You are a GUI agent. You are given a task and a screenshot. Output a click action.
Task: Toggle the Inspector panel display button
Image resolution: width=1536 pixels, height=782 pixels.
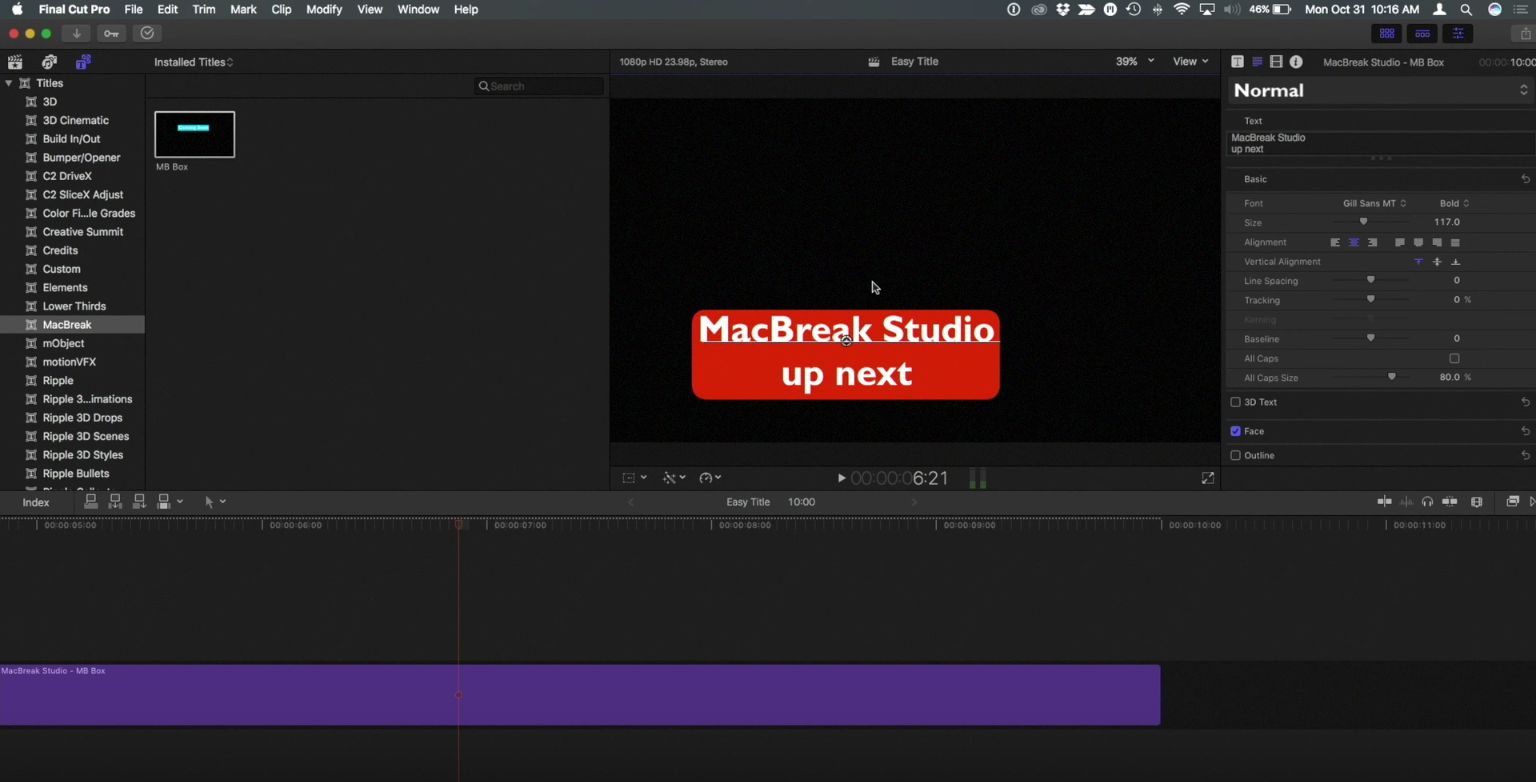1458,33
